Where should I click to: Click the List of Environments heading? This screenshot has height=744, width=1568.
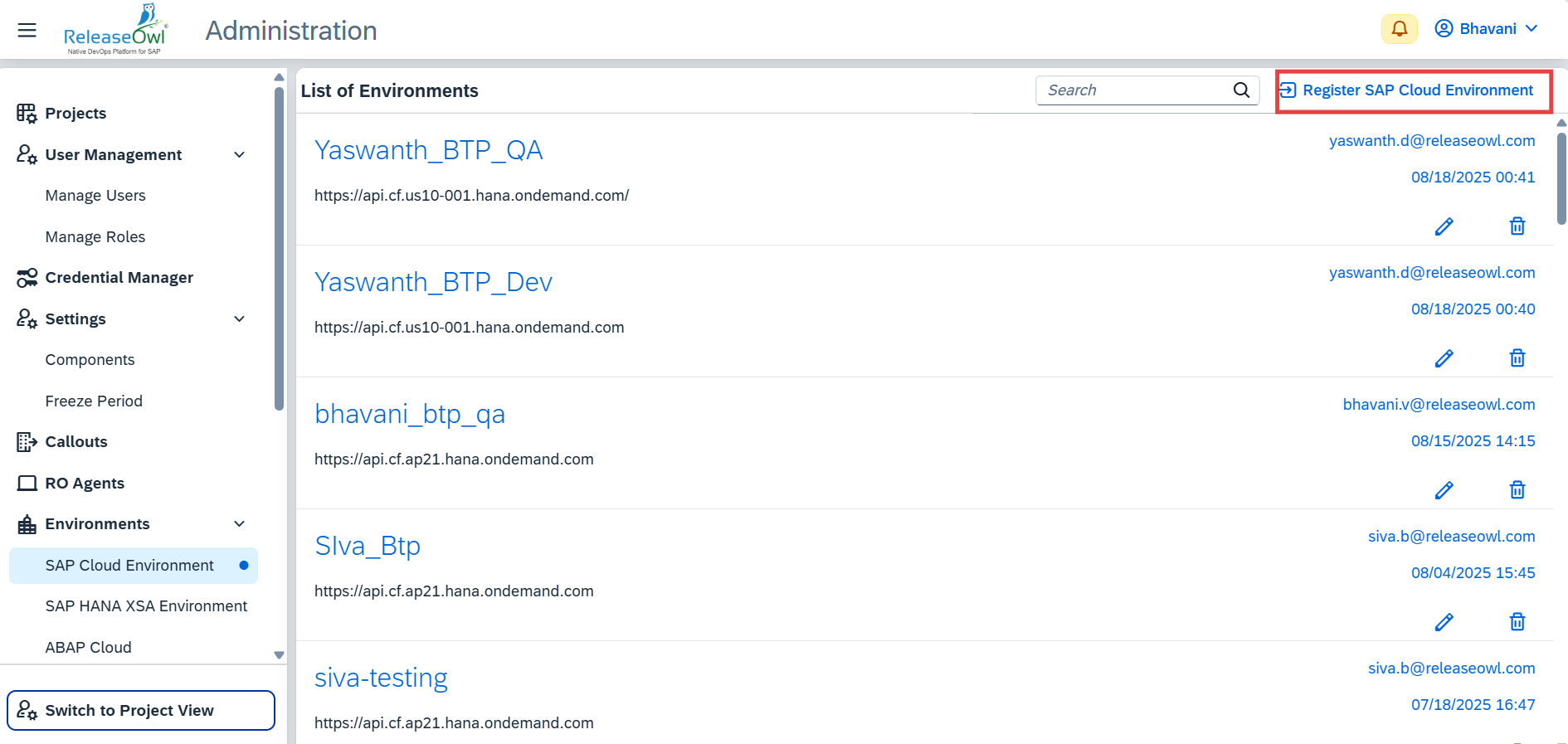pyautogui.click(x=389, y=91)
